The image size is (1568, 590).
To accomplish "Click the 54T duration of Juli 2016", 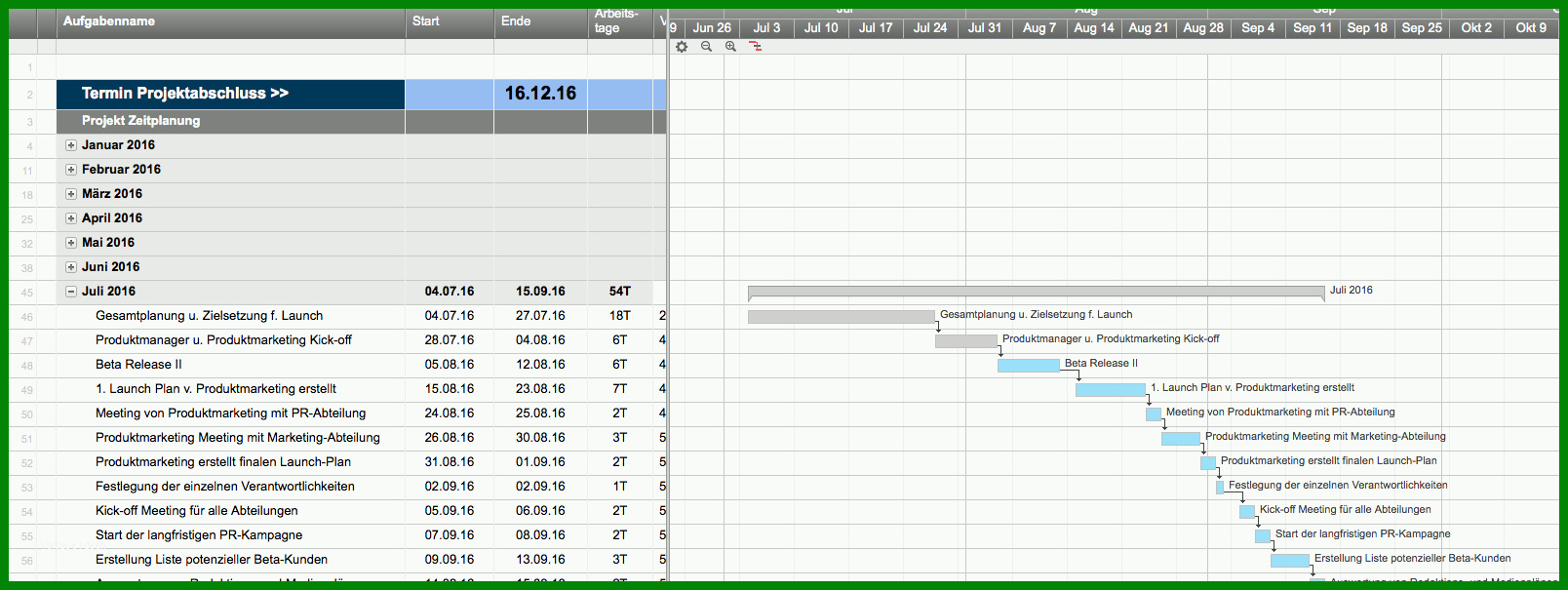I will click(620, 292).
